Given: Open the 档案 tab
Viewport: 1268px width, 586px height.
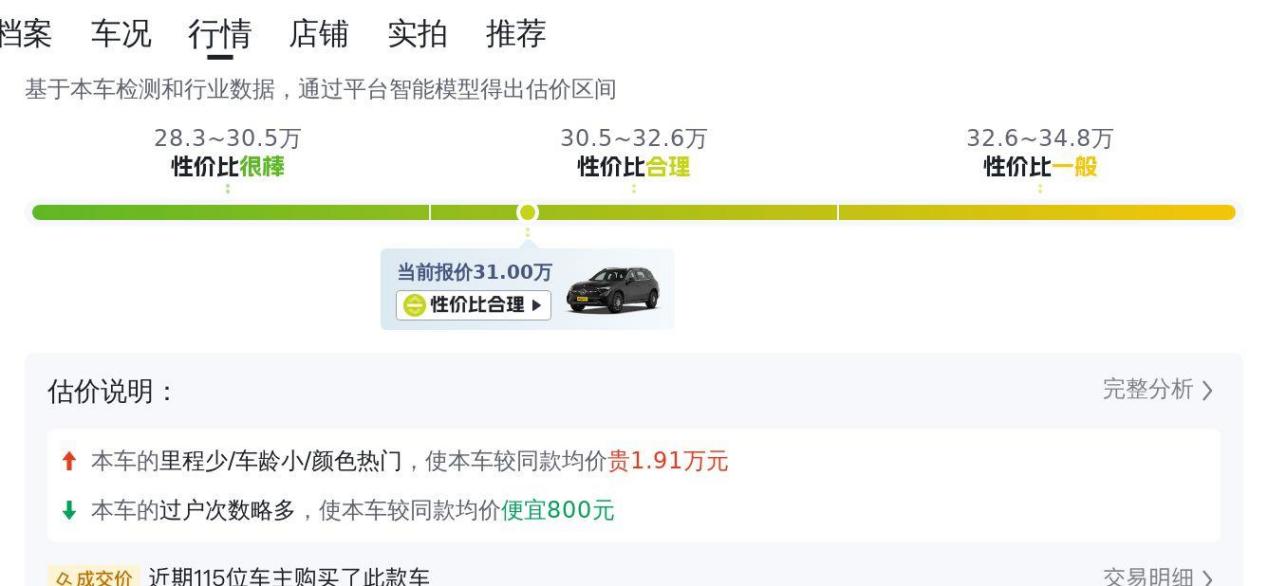Looking at the screenshot, I should (x=25, y=35).
